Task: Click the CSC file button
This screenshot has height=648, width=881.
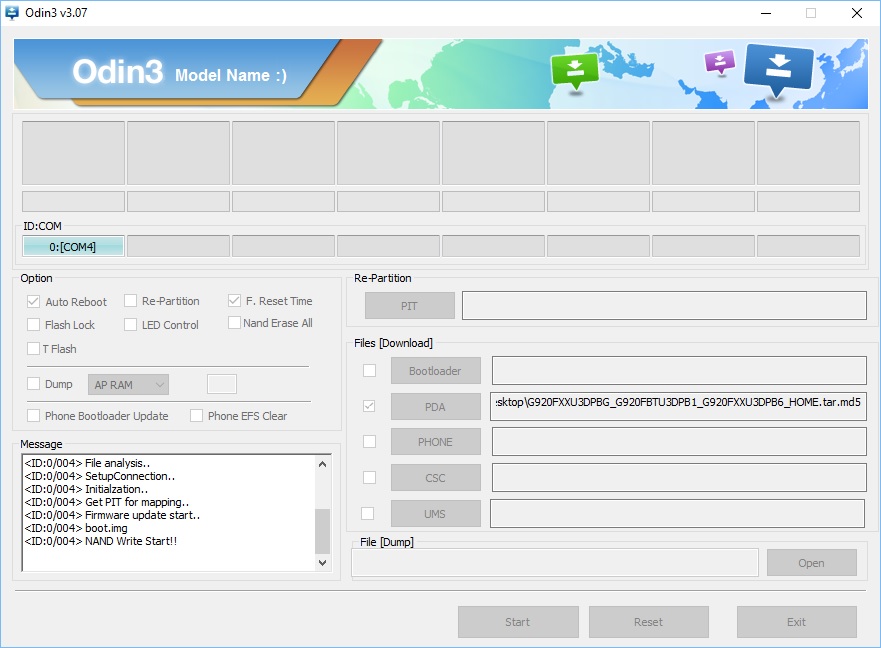Action: click(435, 478)
